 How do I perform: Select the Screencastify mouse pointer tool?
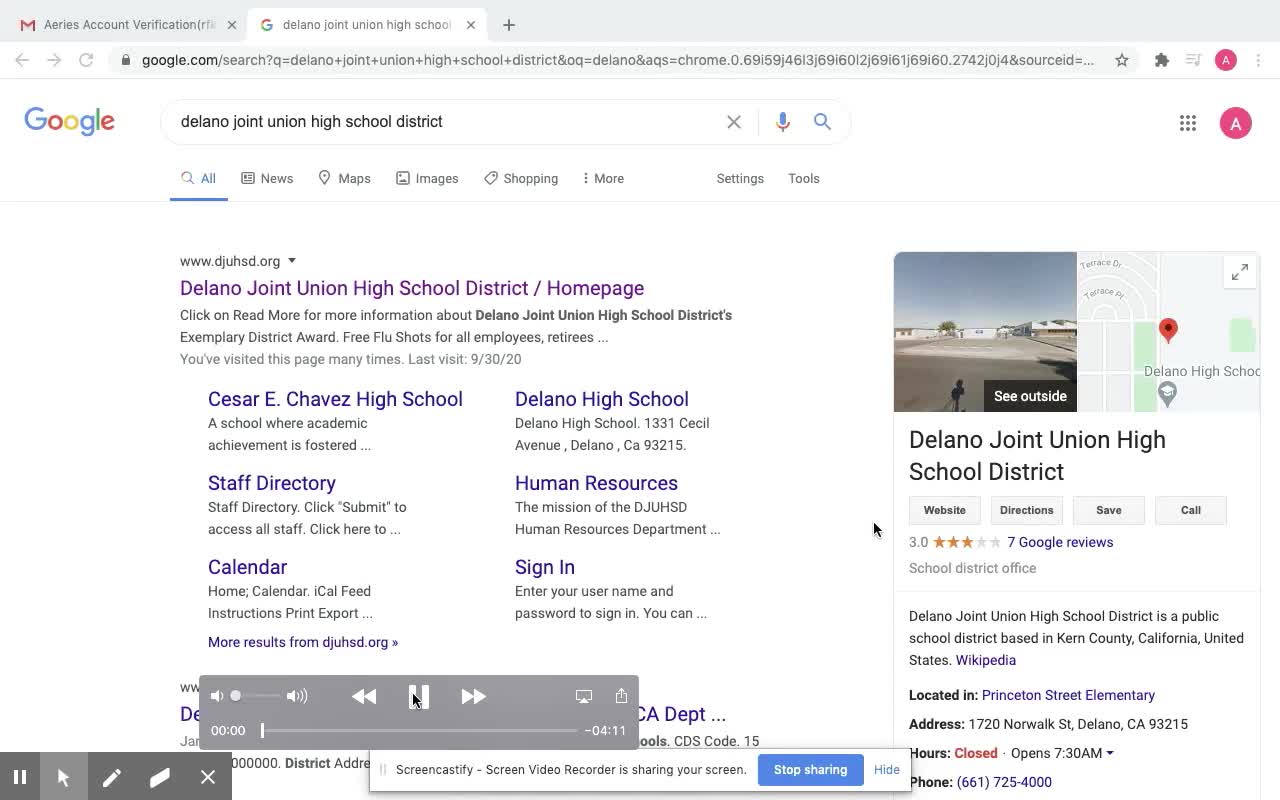(63, 777)
